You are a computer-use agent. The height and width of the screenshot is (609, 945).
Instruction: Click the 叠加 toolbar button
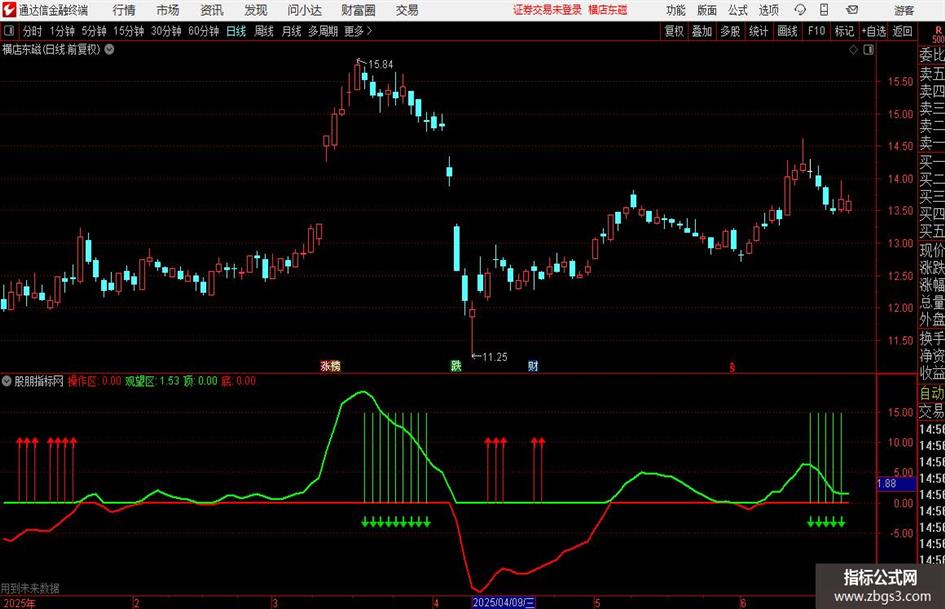(702, 31)
